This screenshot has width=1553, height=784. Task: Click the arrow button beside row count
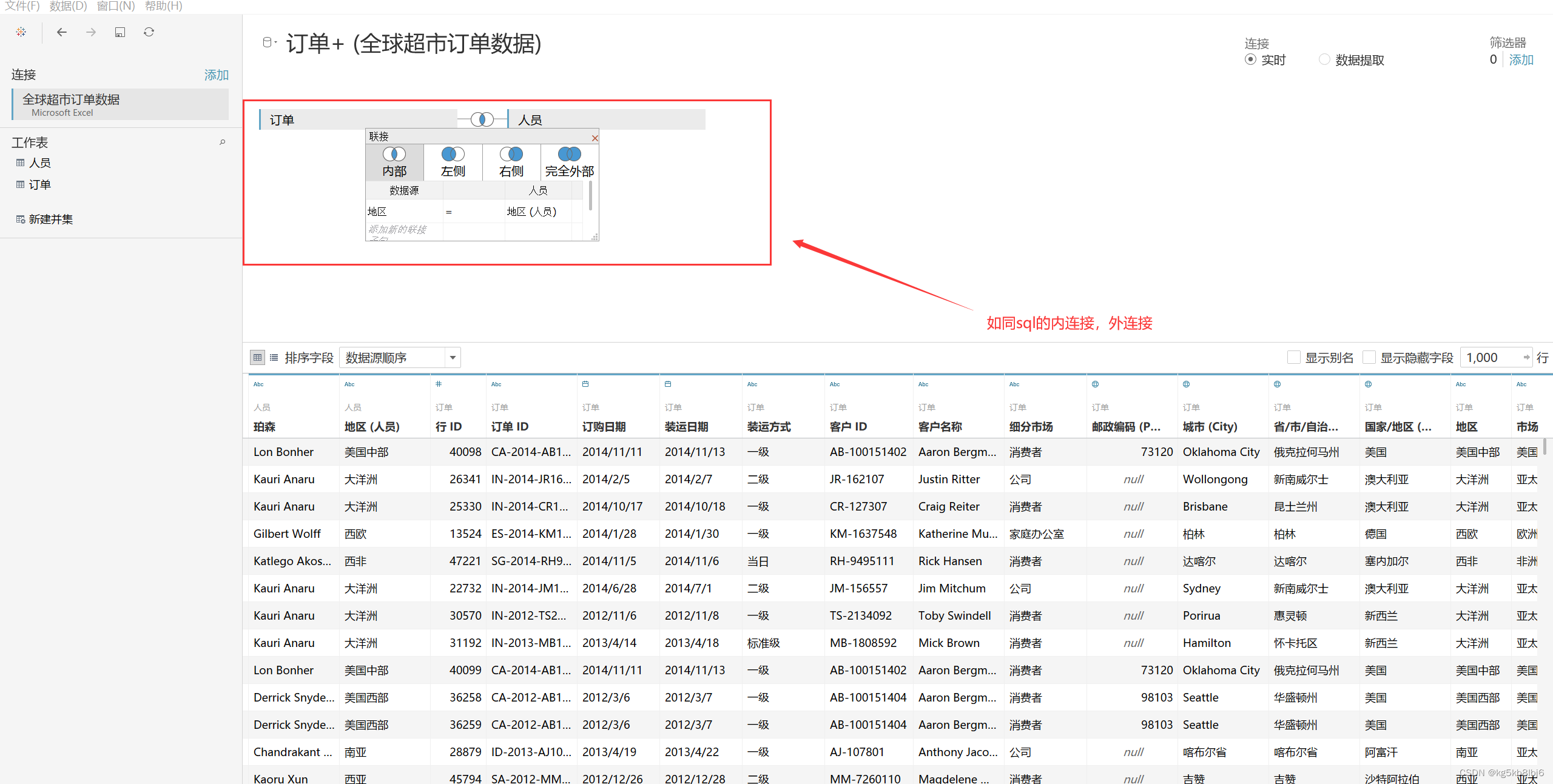(1526, 358)
